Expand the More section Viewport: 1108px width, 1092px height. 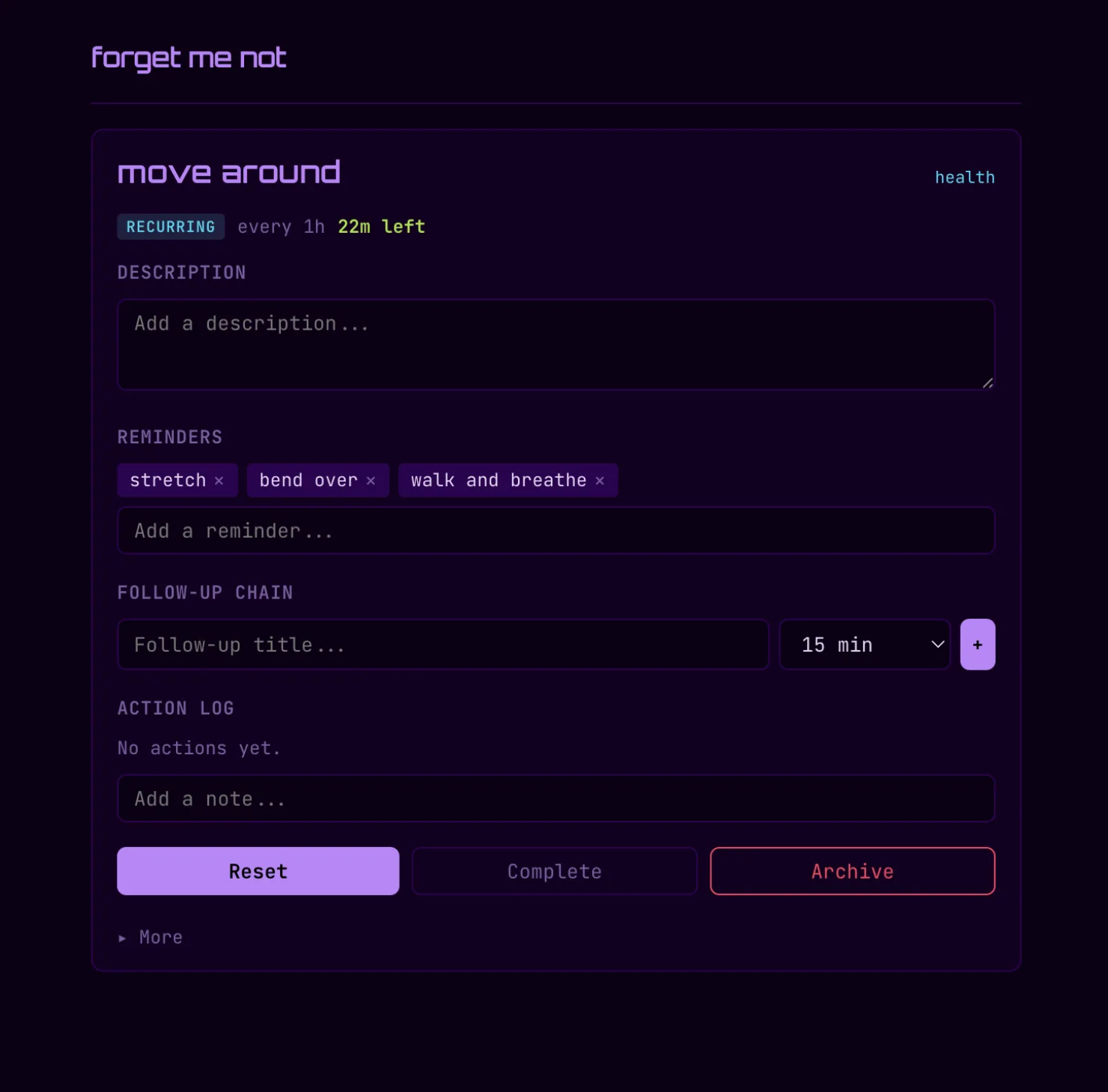(159, 937)
